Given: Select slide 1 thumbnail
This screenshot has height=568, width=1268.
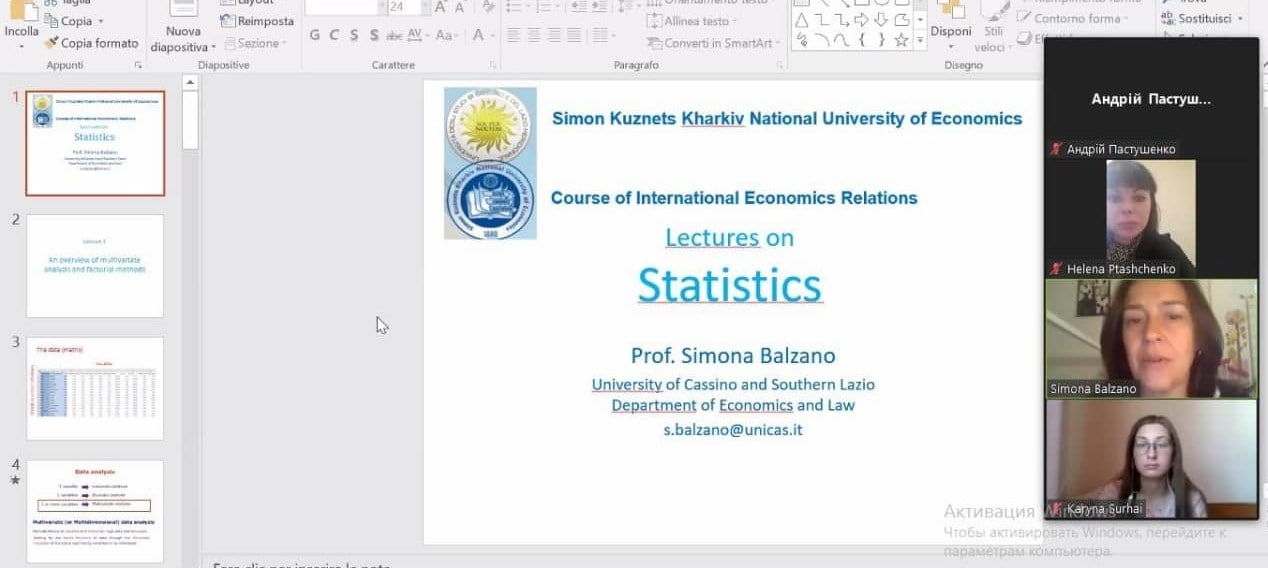Looking at the screenshot, I should pos(95,143).
